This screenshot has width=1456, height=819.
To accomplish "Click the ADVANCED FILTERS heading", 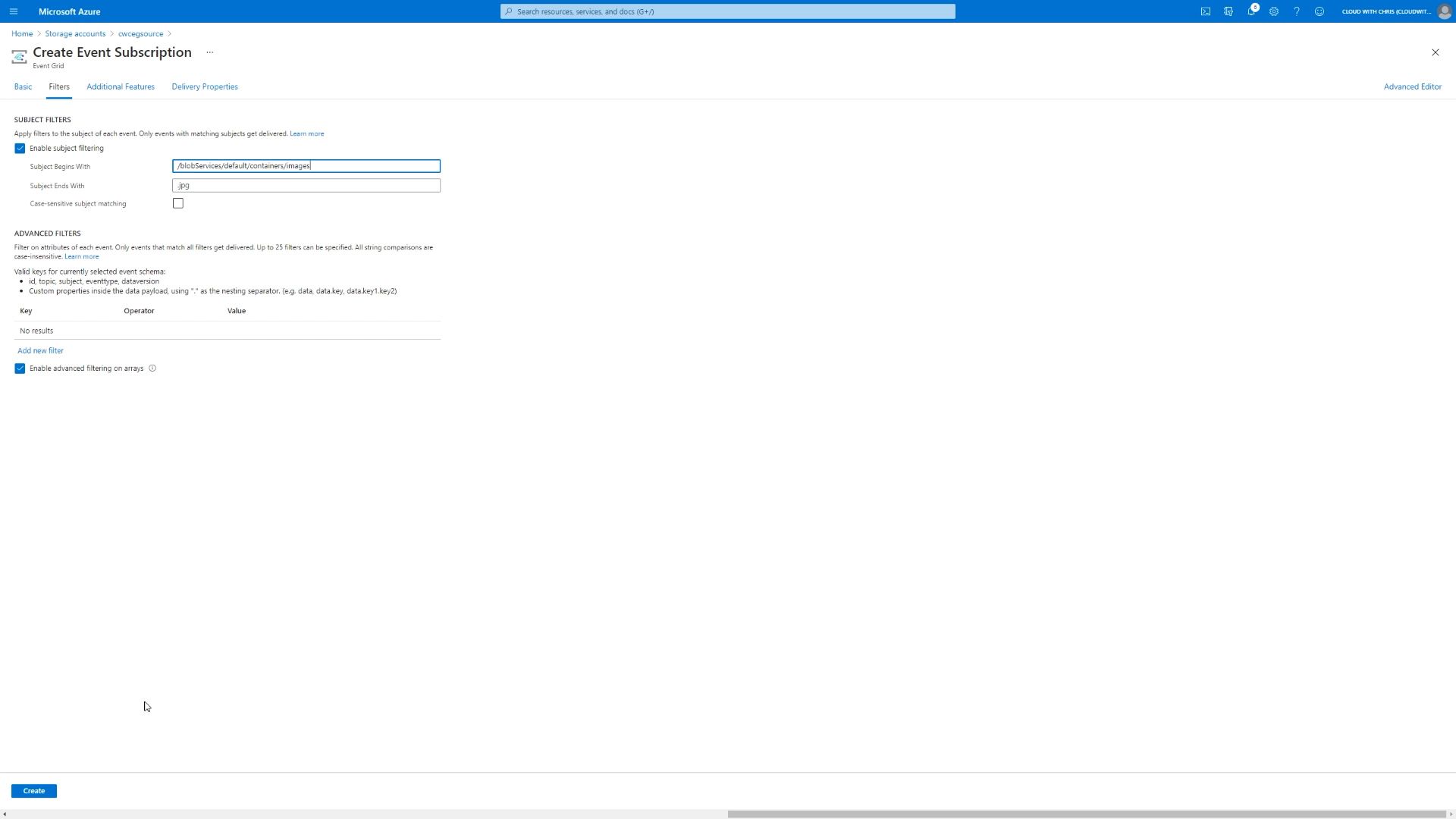I will [47, 234].
